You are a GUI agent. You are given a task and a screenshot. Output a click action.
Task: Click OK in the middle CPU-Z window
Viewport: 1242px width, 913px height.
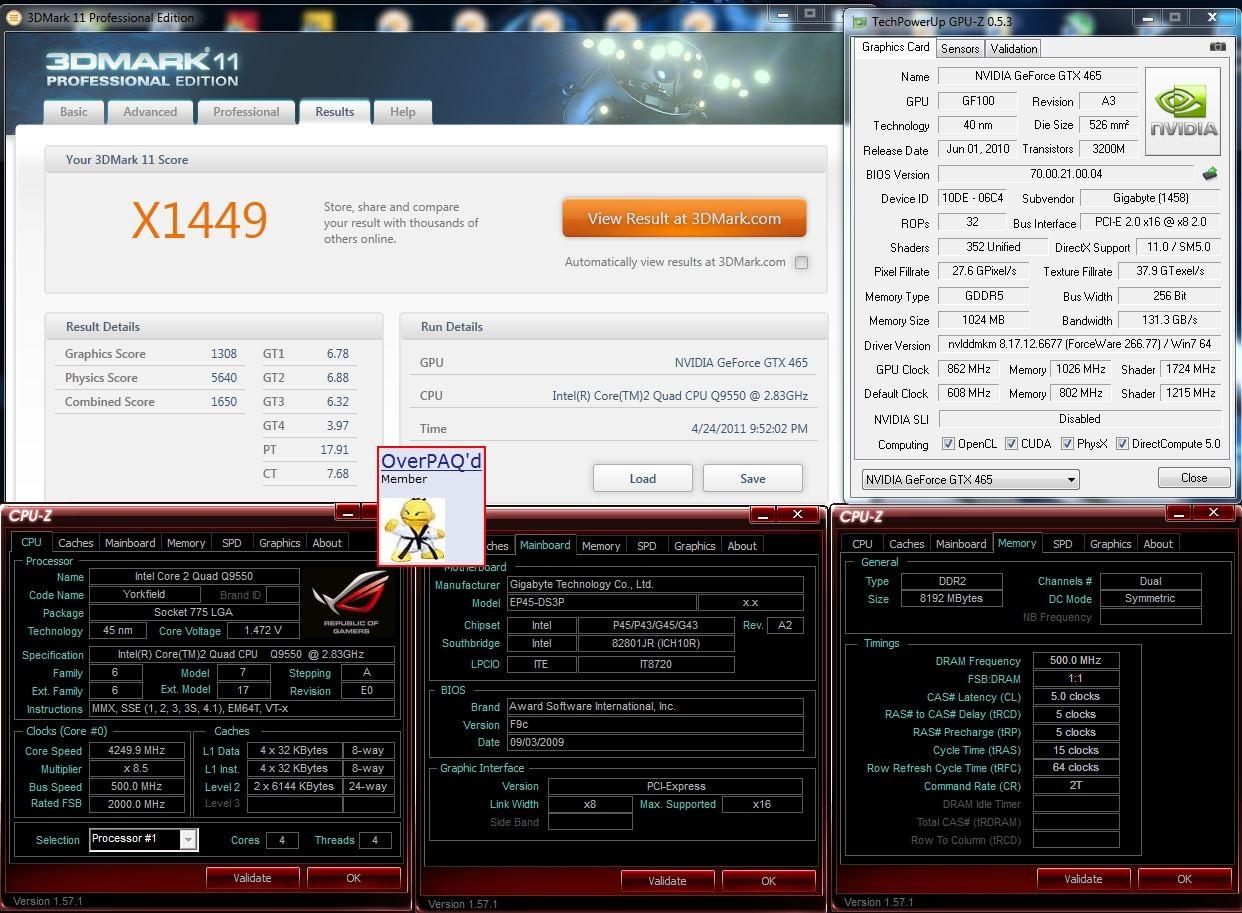coord(768,881)
